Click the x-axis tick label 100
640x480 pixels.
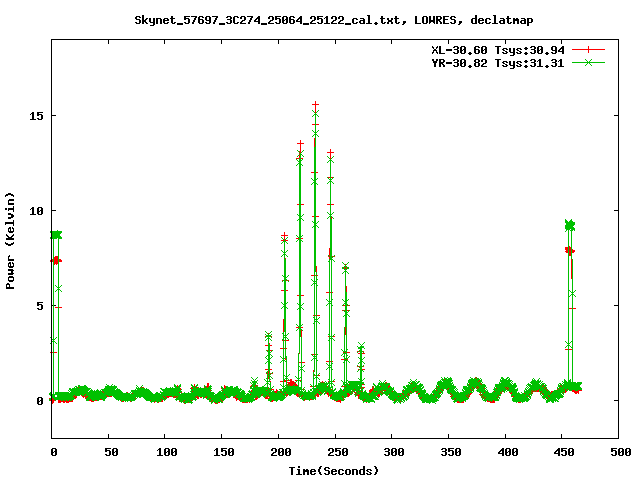pos(167,452)
